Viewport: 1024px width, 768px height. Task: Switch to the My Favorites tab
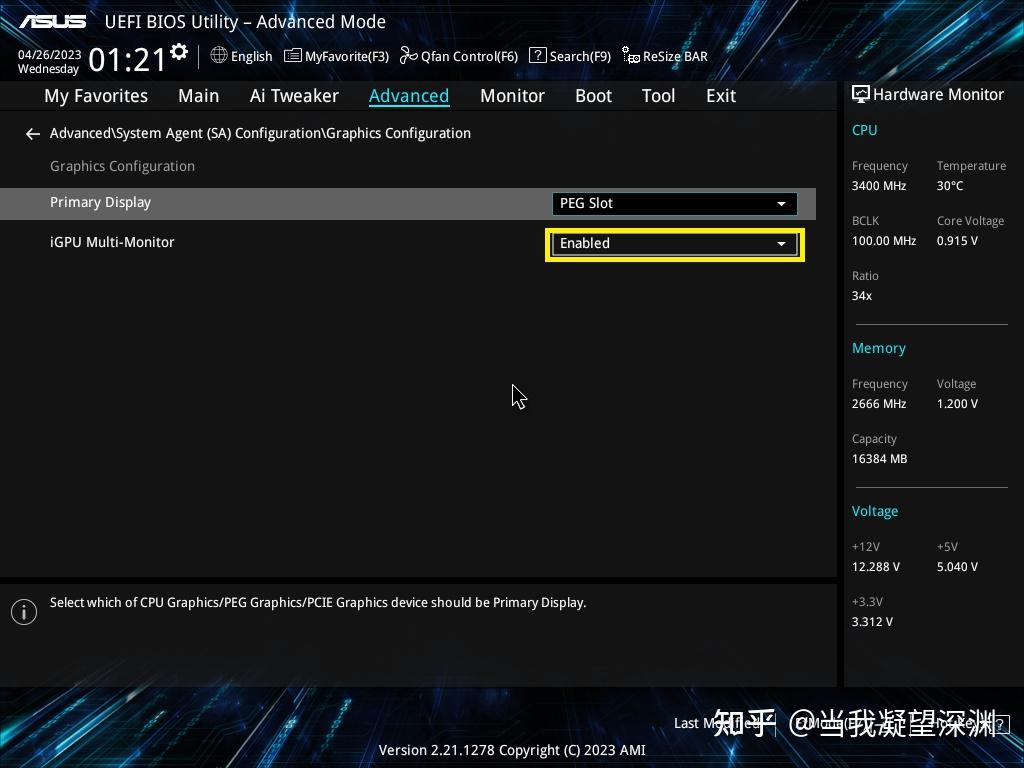[x=95, y=96]
